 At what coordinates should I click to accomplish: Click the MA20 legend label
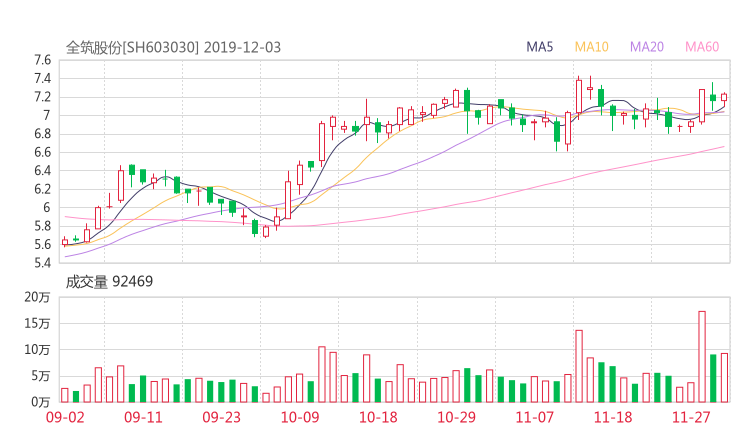click(x=647, y=47)
